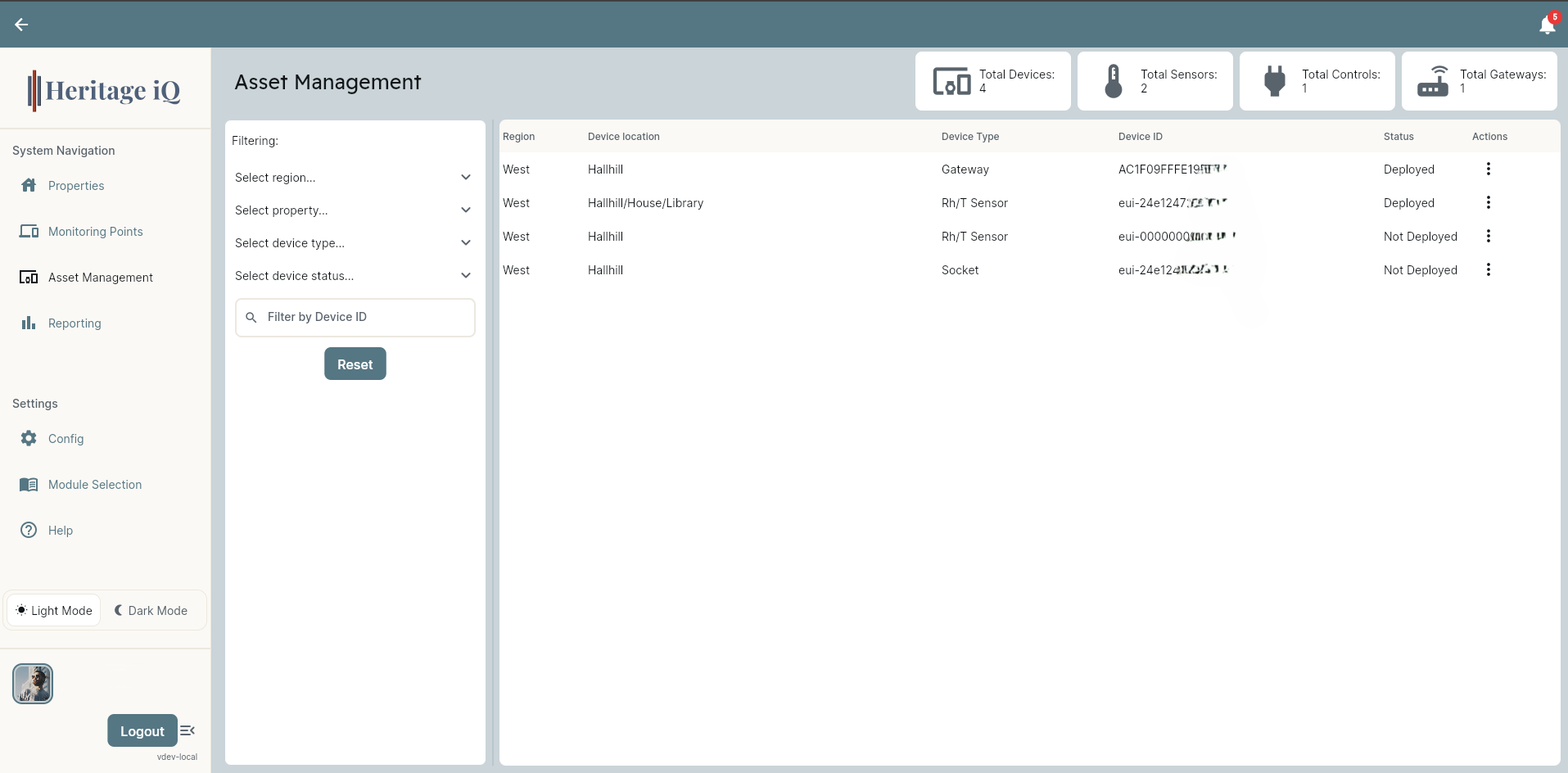Click the Total Controls plug icon
Image resolution: width=1568 pixels, height=773 pixels.
pos(1275,81)
